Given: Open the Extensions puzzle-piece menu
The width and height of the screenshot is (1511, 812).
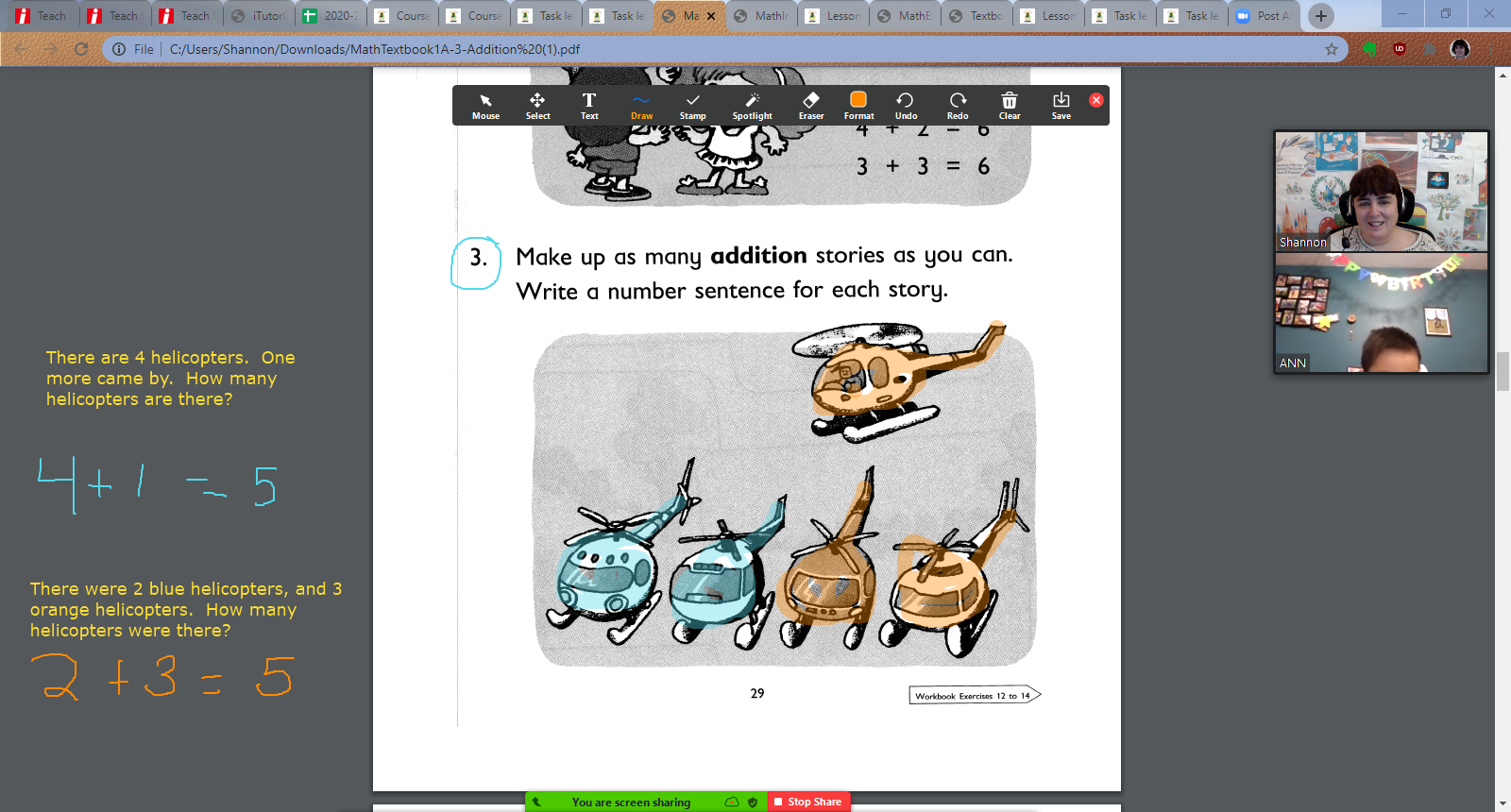Looking at the screenshot, I should point(1430,49).
